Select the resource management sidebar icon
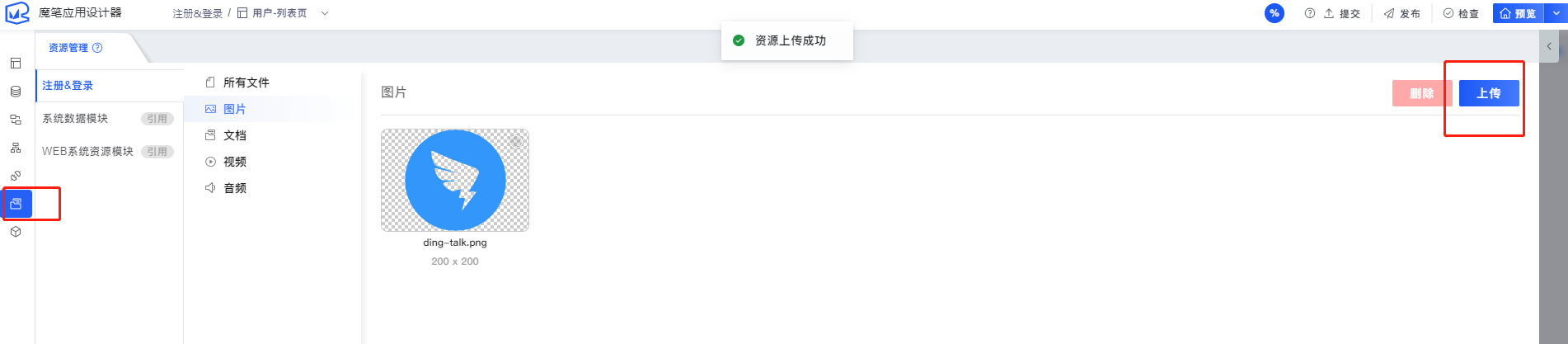The image size is (1568, 344). pyautogui.click(x=16, y=204)
